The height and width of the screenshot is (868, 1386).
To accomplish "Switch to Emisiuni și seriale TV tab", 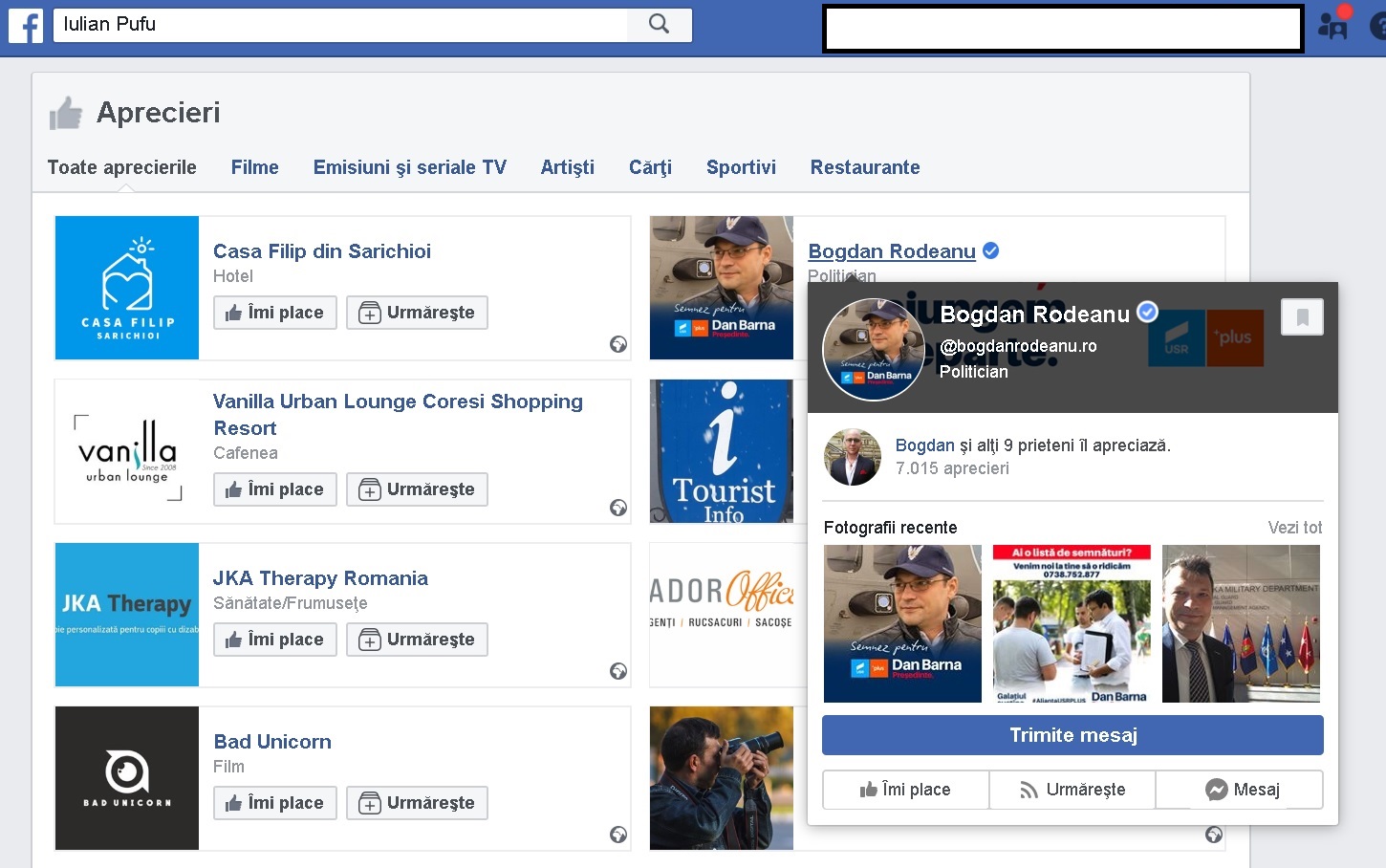I will coord(410,167).
